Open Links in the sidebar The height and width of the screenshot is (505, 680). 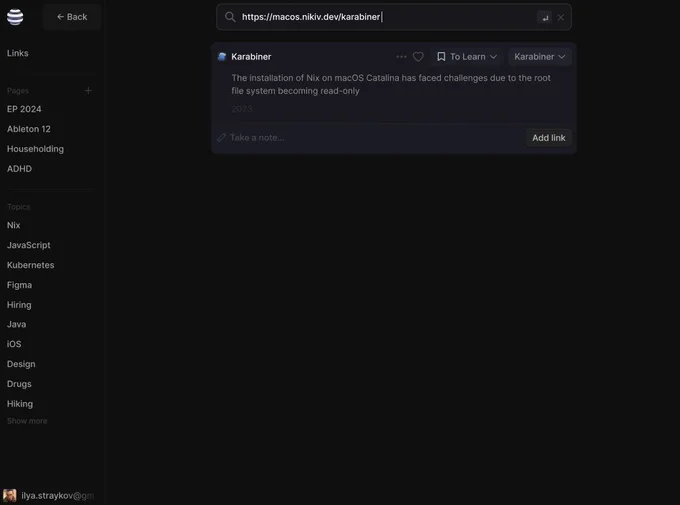tap(18, 53)
